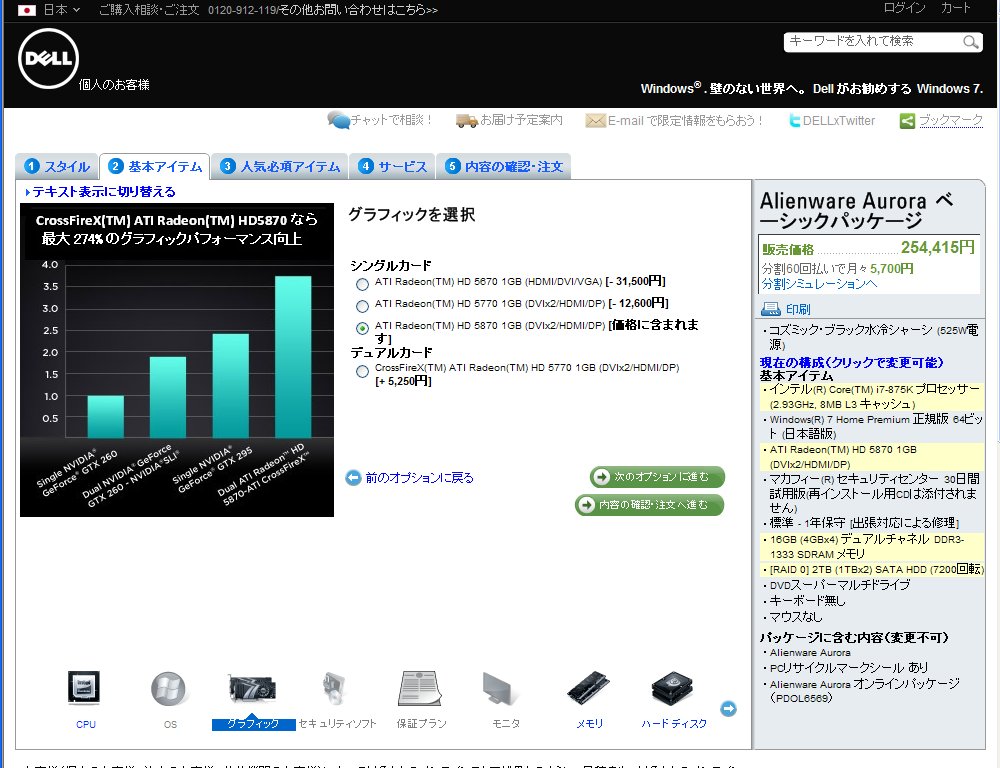1000x768 pixels.
Task: Click the Dell logo
Action: coord(48,59)
